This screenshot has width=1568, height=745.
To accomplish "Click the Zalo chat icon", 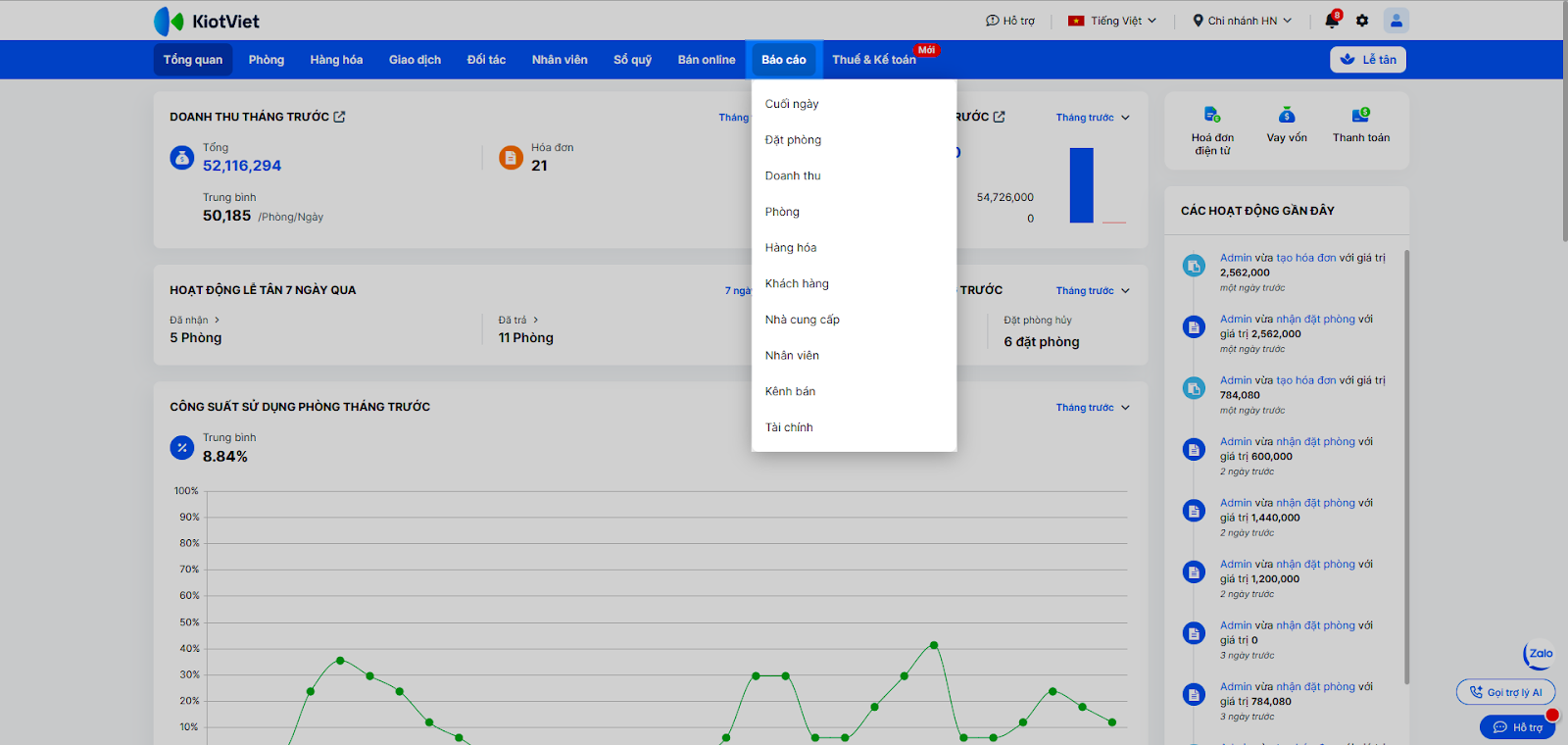I will (1540, 654).
